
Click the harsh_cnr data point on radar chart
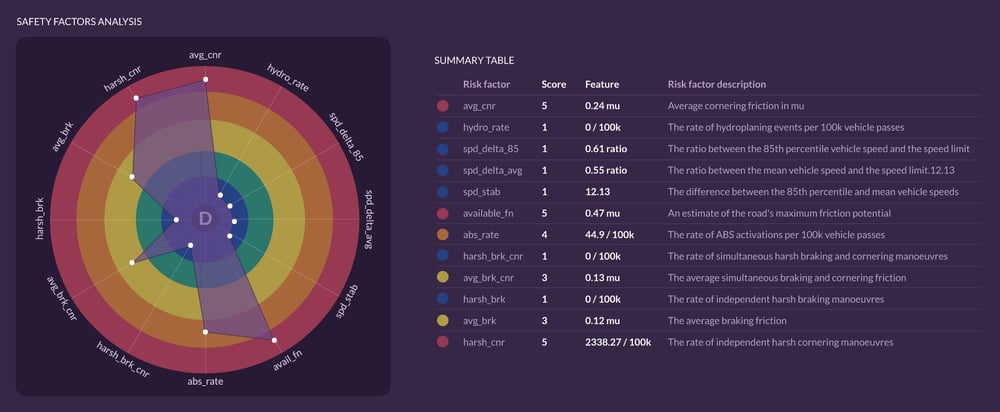click(136, 98)
